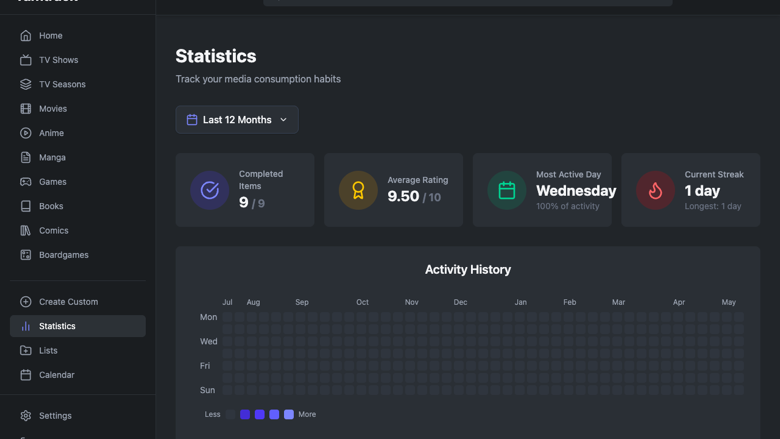Click the lightest purple legend swatch near More
Screen dimensions: 780x439
[289, 415]
